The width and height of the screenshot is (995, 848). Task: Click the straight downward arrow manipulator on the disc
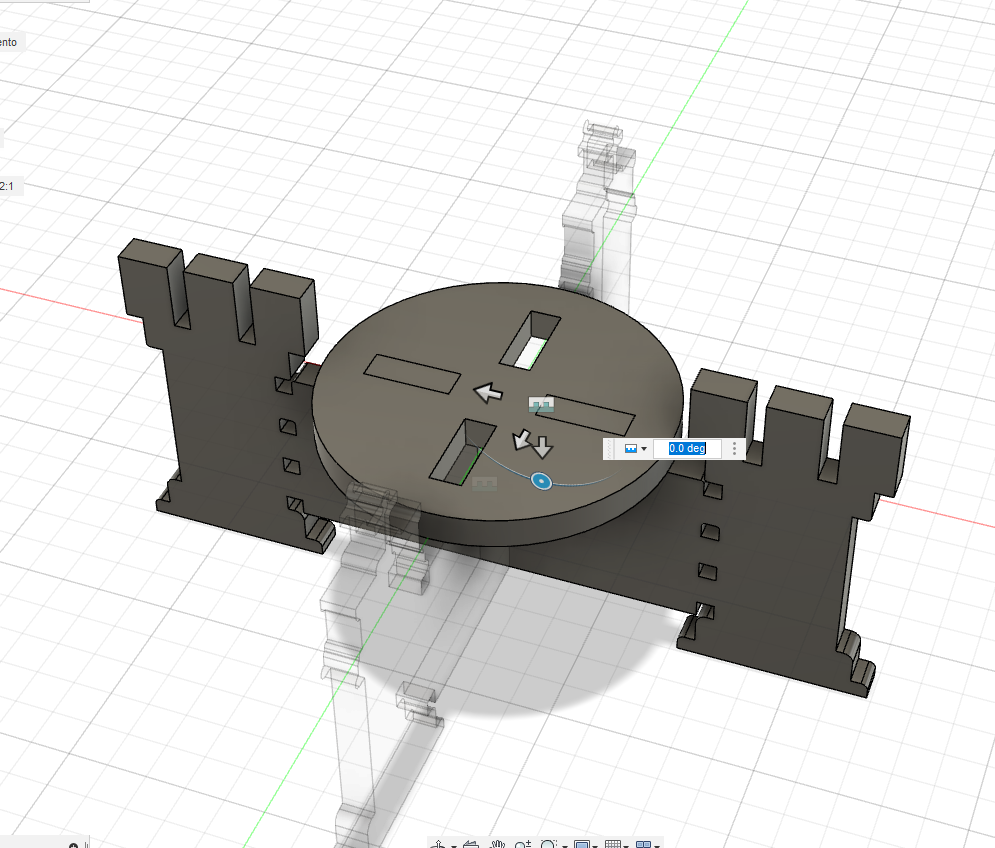[542, 447]
